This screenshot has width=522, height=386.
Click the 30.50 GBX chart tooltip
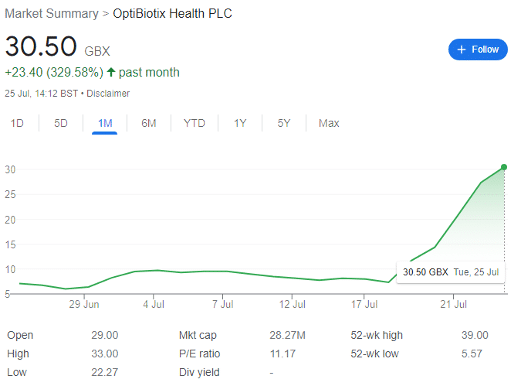point(451,272)
